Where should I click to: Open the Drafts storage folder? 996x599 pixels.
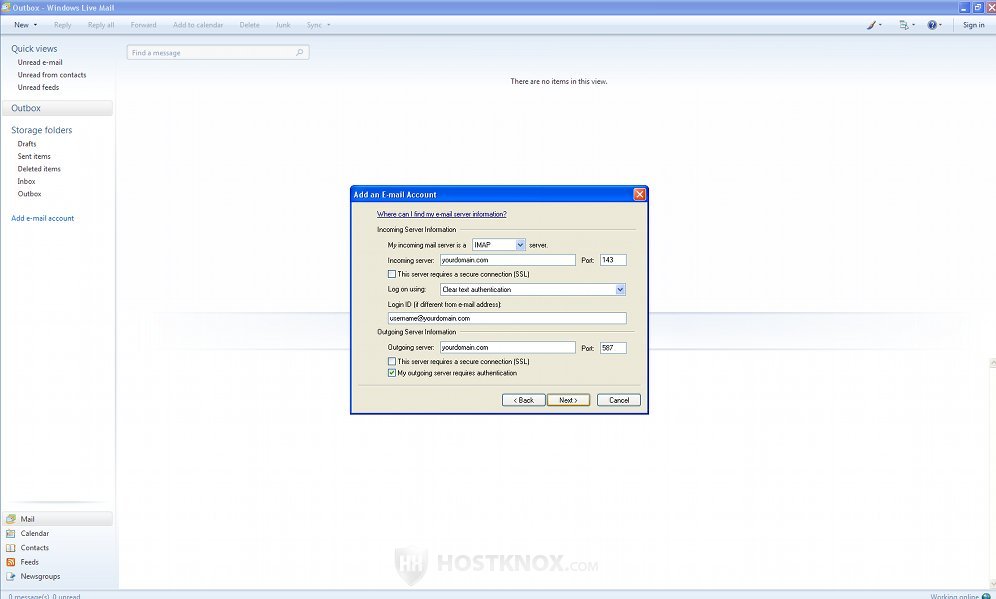(x=27, y=144)
